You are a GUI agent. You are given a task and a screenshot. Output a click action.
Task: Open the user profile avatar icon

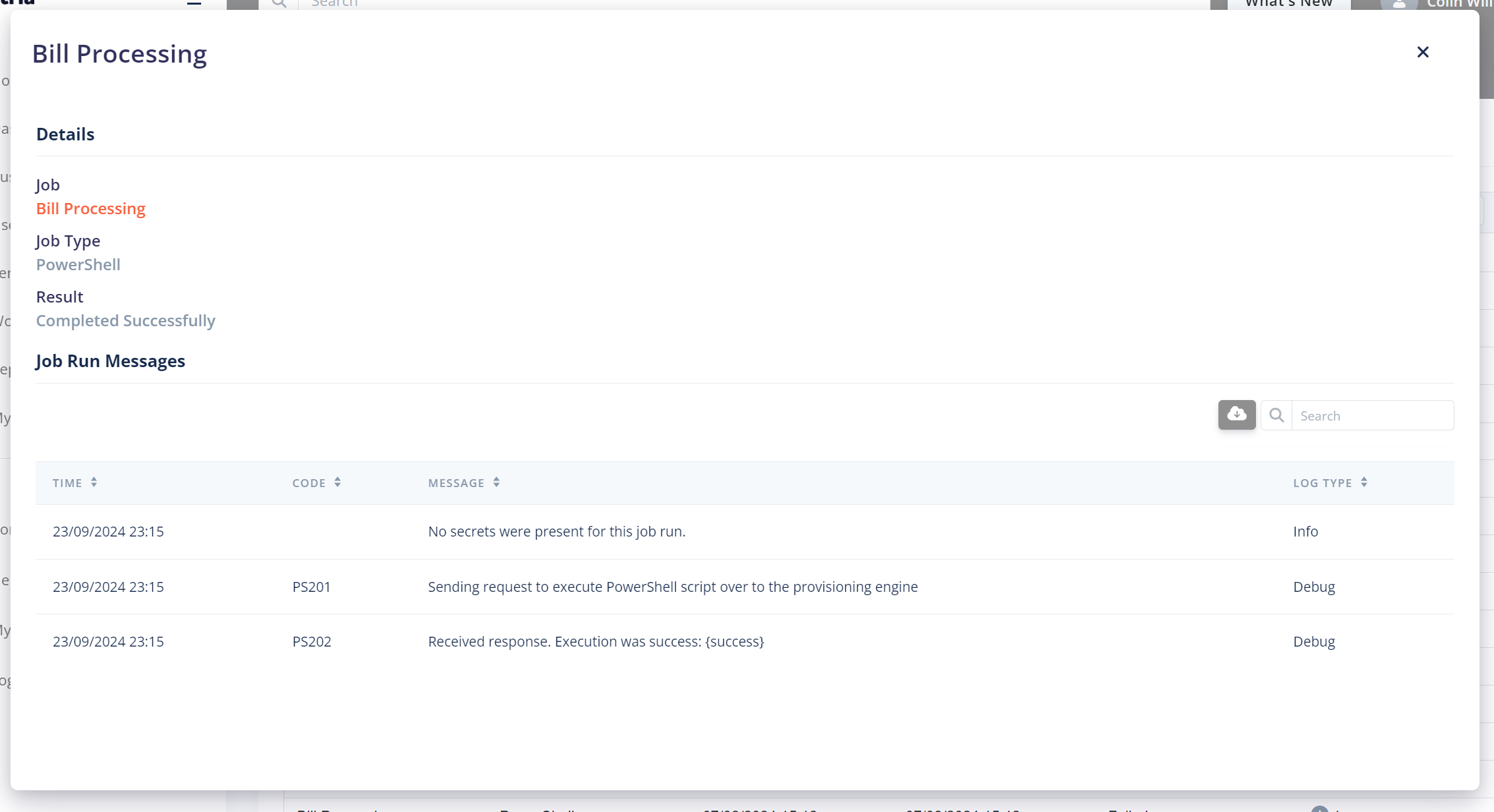[x=1398, y=4]
